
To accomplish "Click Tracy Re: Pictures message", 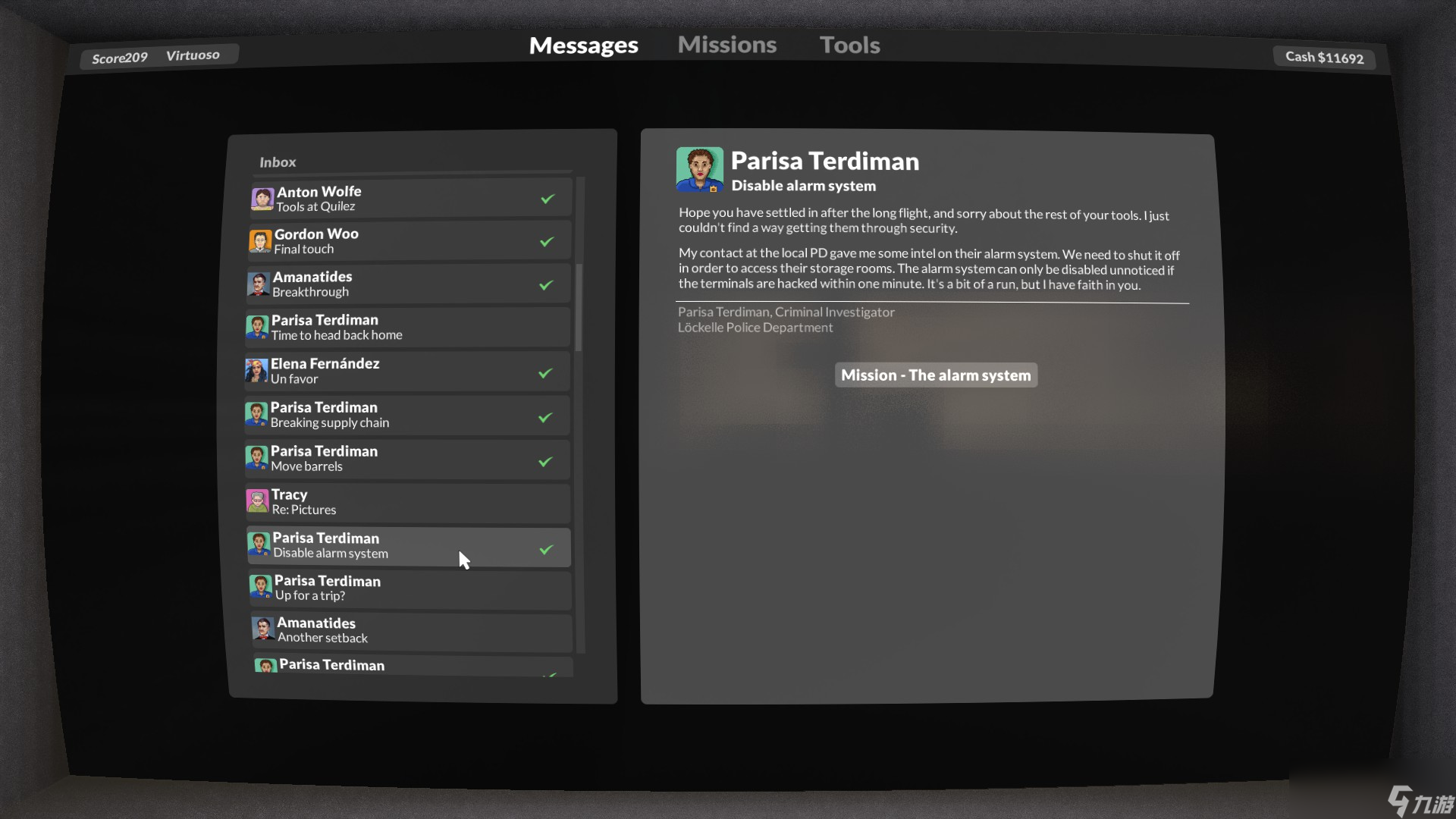I will click(x=408, y=502).
